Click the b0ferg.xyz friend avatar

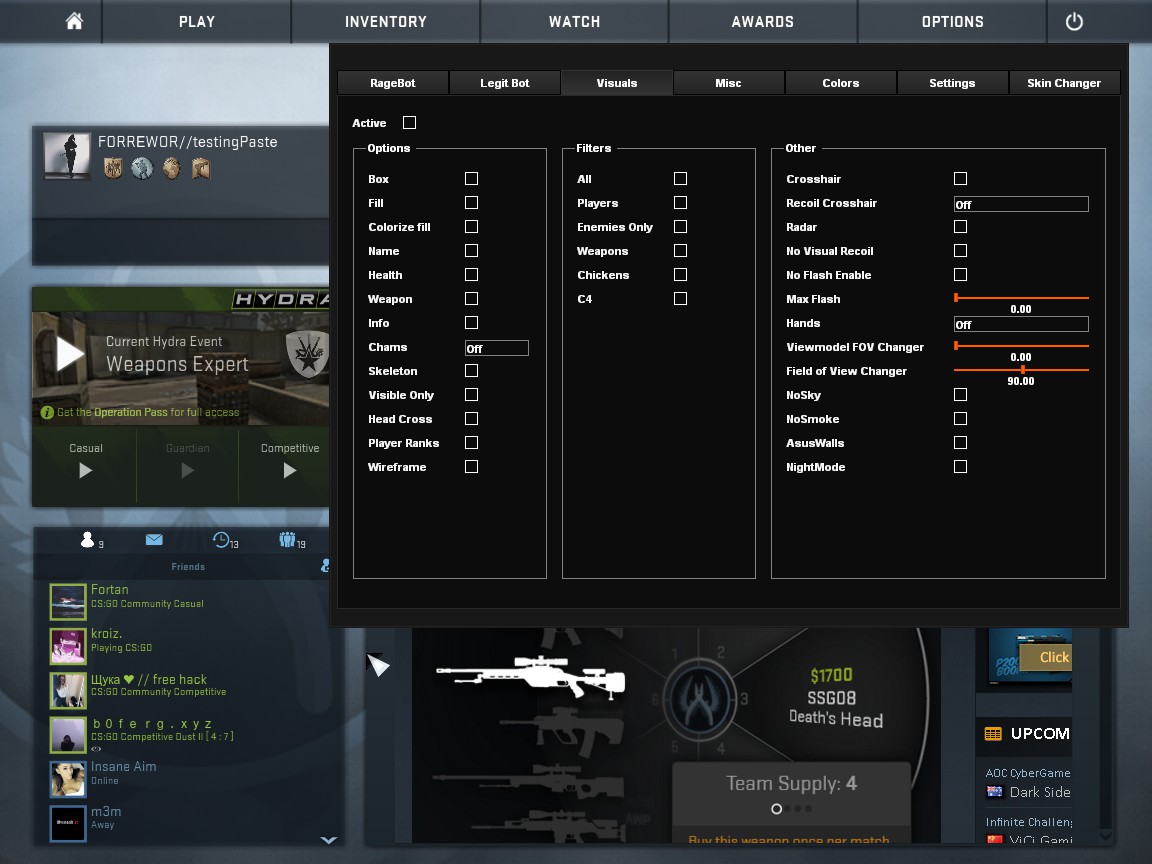(68, 735)
